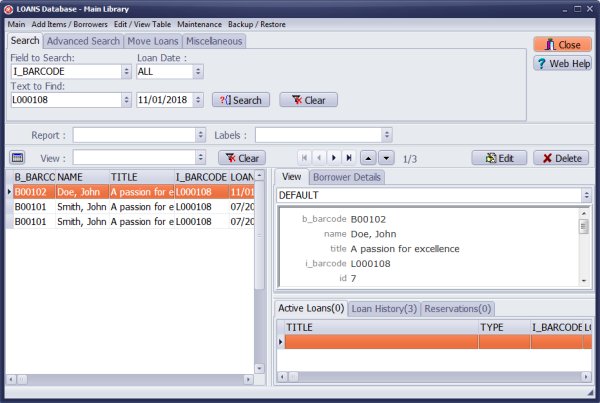Viewport: 600px width, 403px height.
Task: Click the 1/3 record counter
Action: (x=409, y=159)
